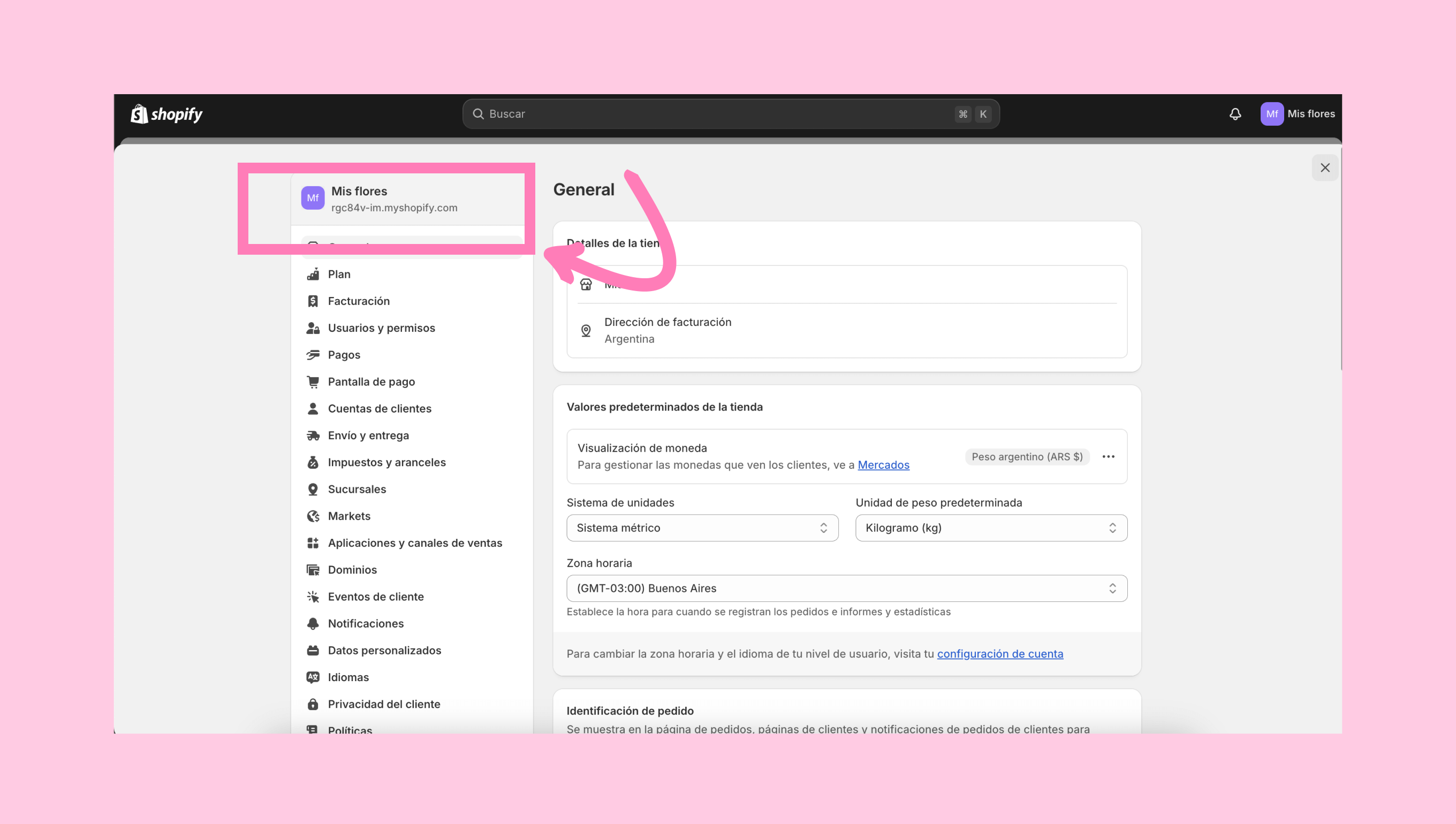Select Pantalla de pago in sidebar
Viewport: 1456px width, 824px height.
pyautogui.click(x=371, y=382)
